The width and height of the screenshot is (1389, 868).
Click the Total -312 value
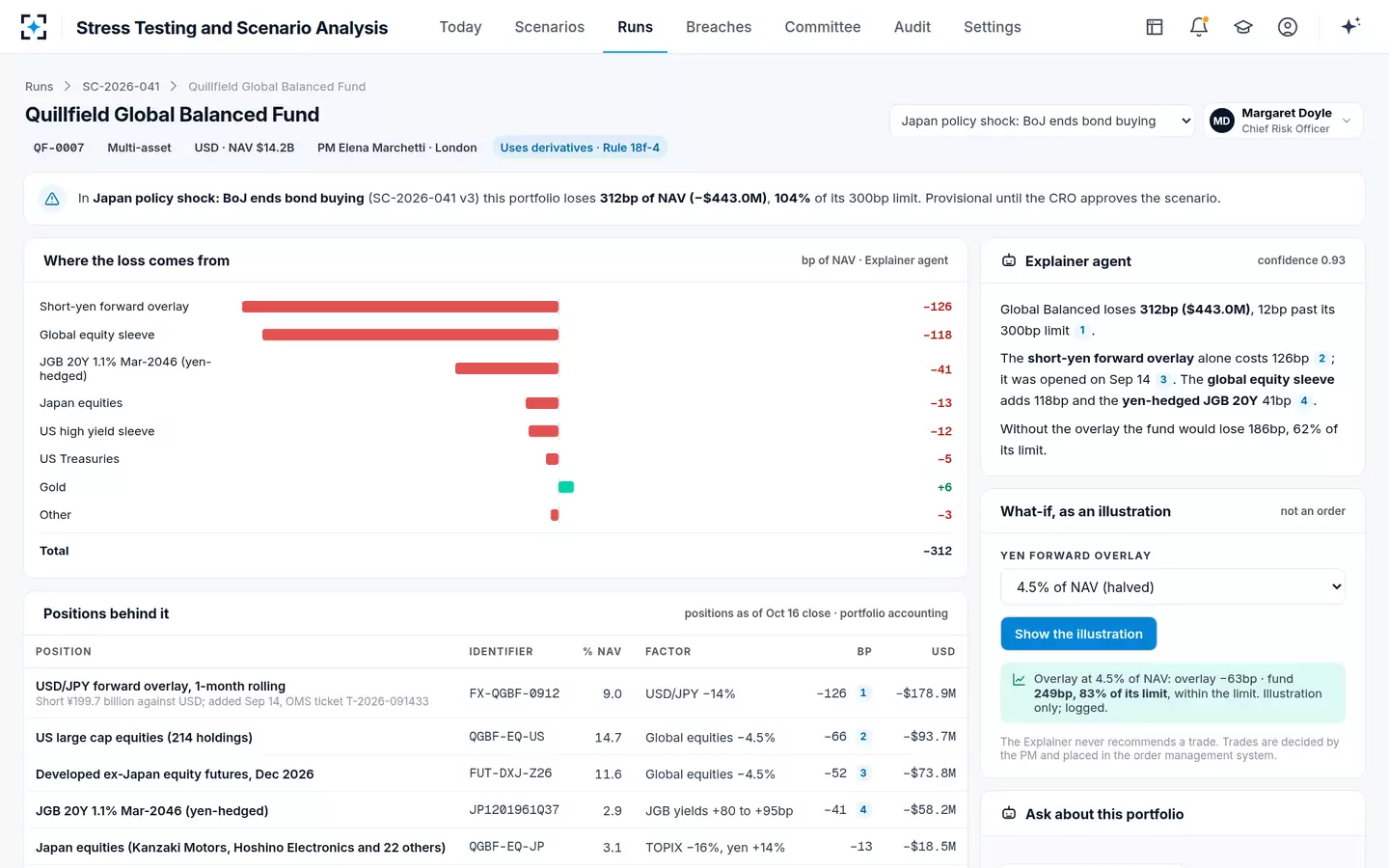(938, 551)
